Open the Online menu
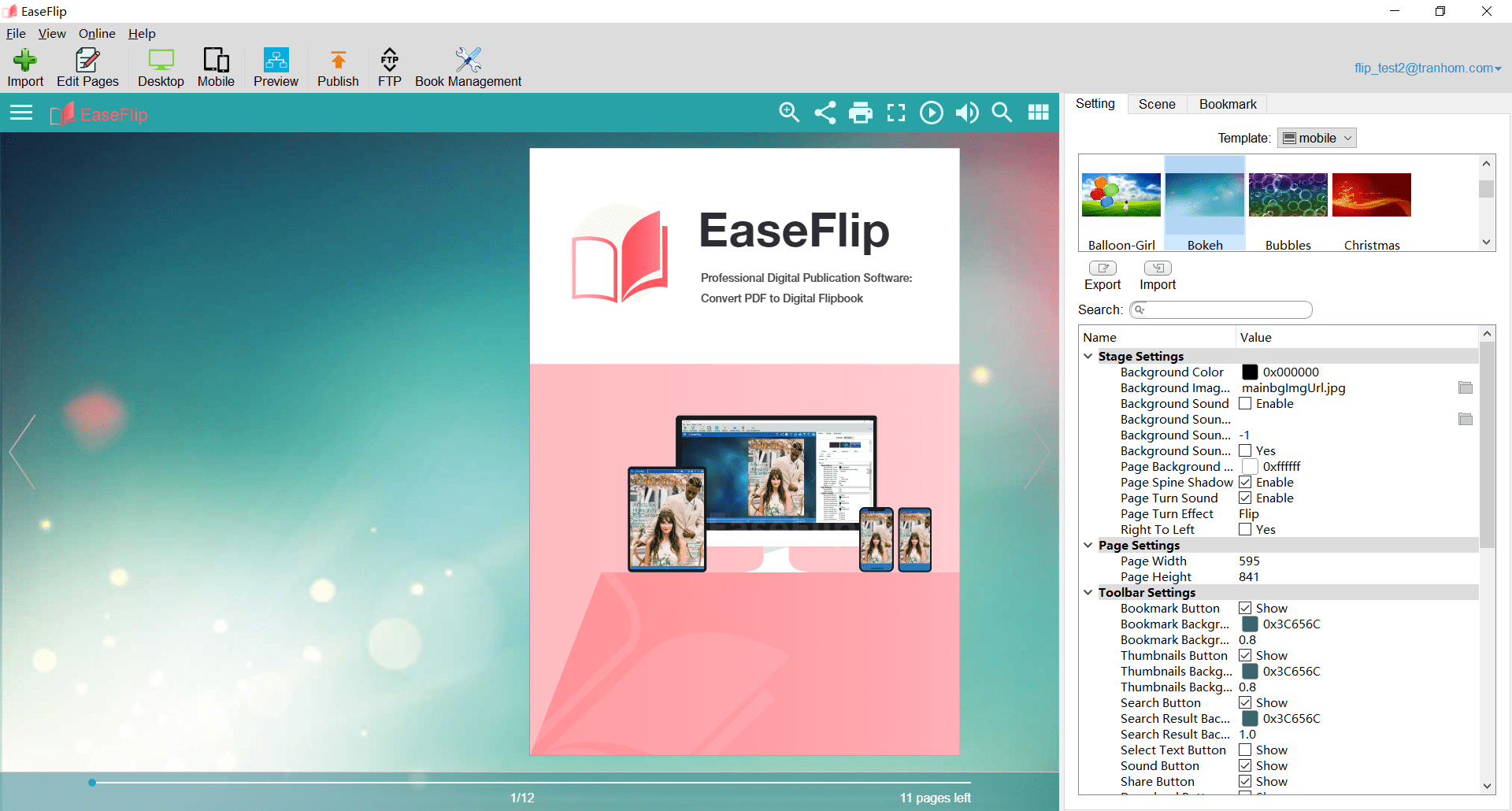This screenshot has height=811, width=1512. (x=97, y=33)
